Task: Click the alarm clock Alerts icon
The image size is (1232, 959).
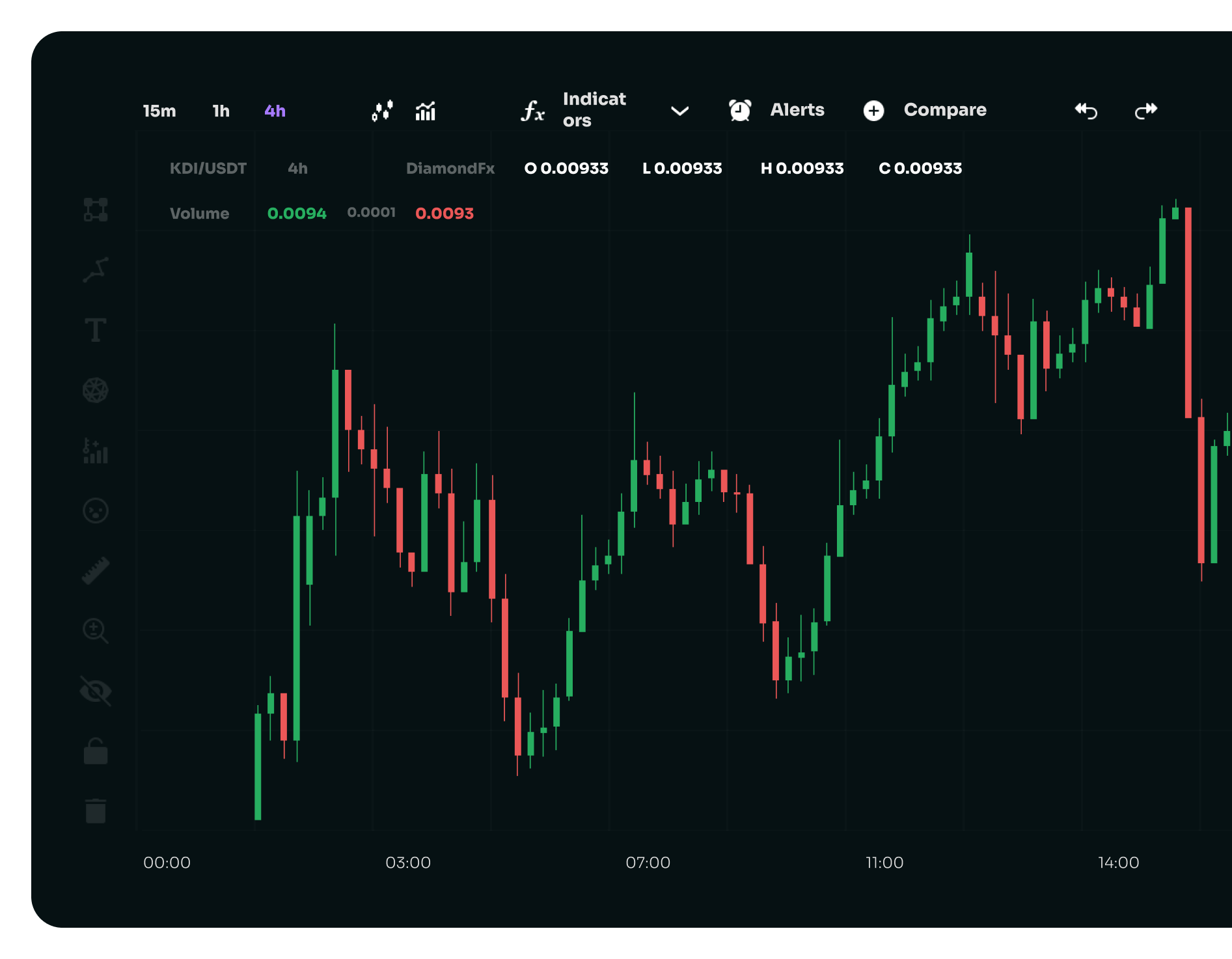Action: (740, 110)
